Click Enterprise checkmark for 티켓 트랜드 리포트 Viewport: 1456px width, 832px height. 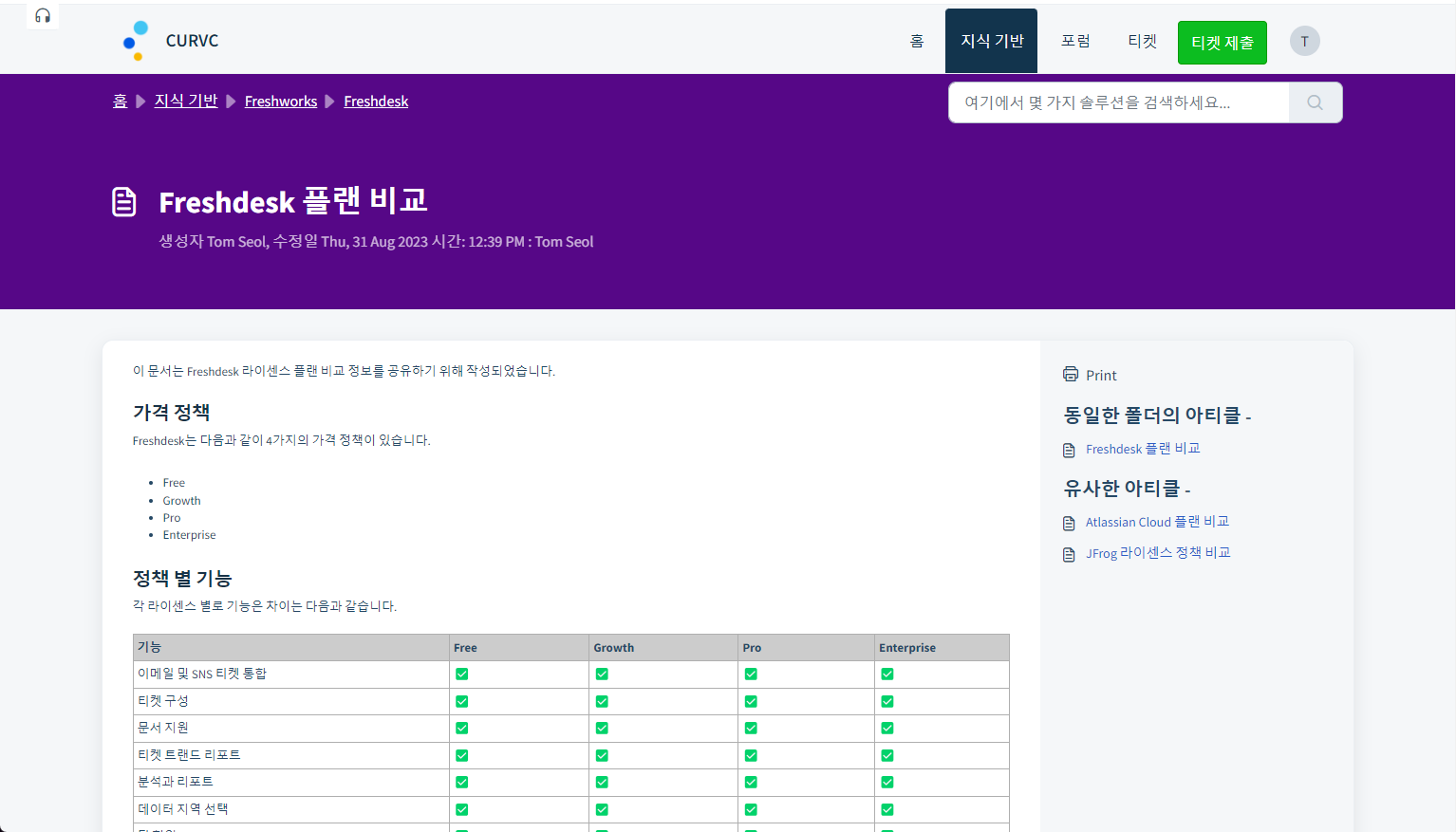887,756
